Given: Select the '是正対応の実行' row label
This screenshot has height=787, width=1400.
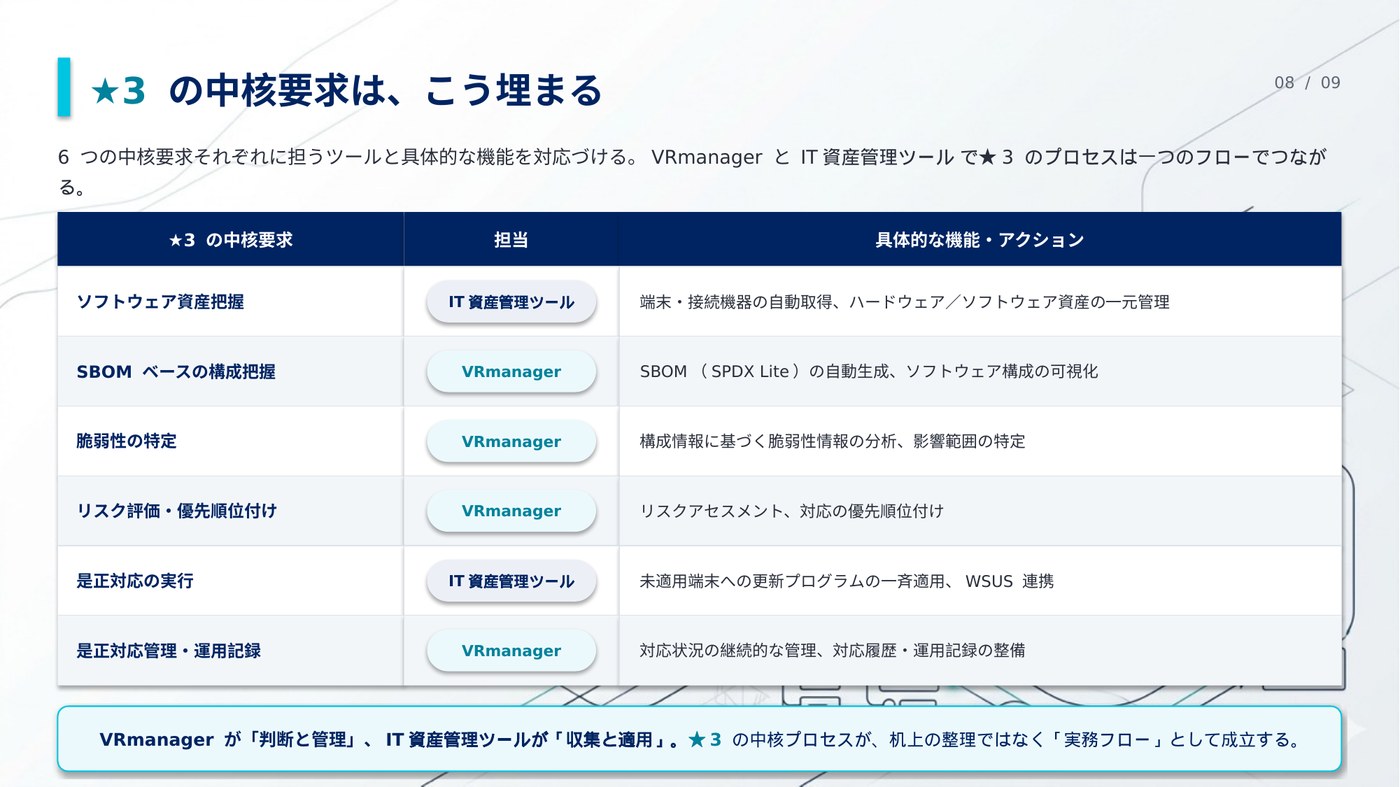Looking at the screenshot, I should click(135, 580).
